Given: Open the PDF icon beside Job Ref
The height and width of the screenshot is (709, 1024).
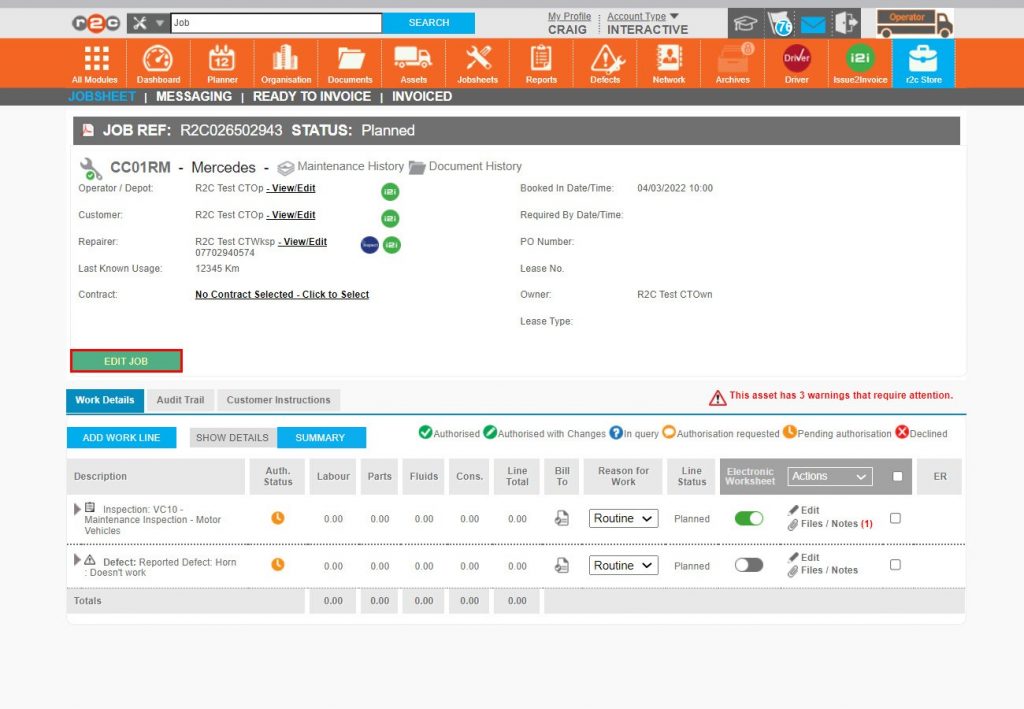Looking at the screenshot, I should point(88,130).
